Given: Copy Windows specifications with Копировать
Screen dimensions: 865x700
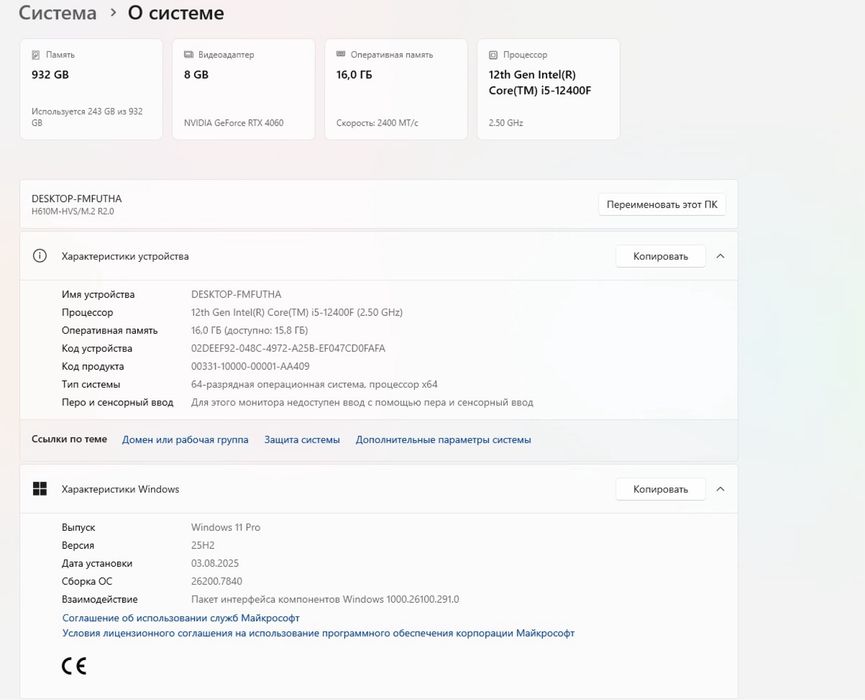Looking at the screenshot, I should pos(660,489).
